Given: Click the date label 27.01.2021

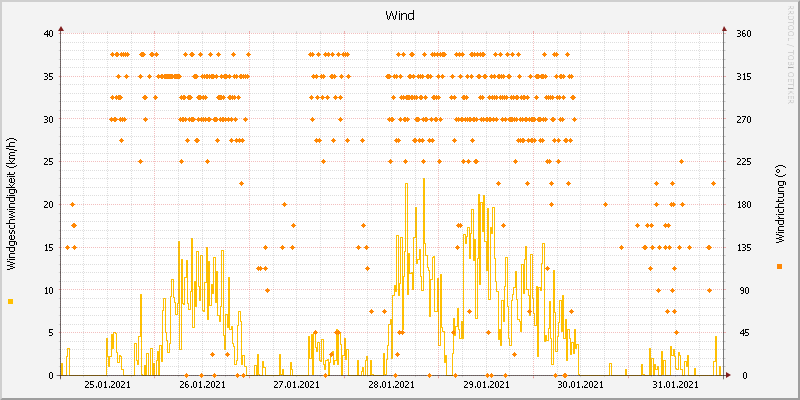Looking at the screenshot, I should coord(297,384).
